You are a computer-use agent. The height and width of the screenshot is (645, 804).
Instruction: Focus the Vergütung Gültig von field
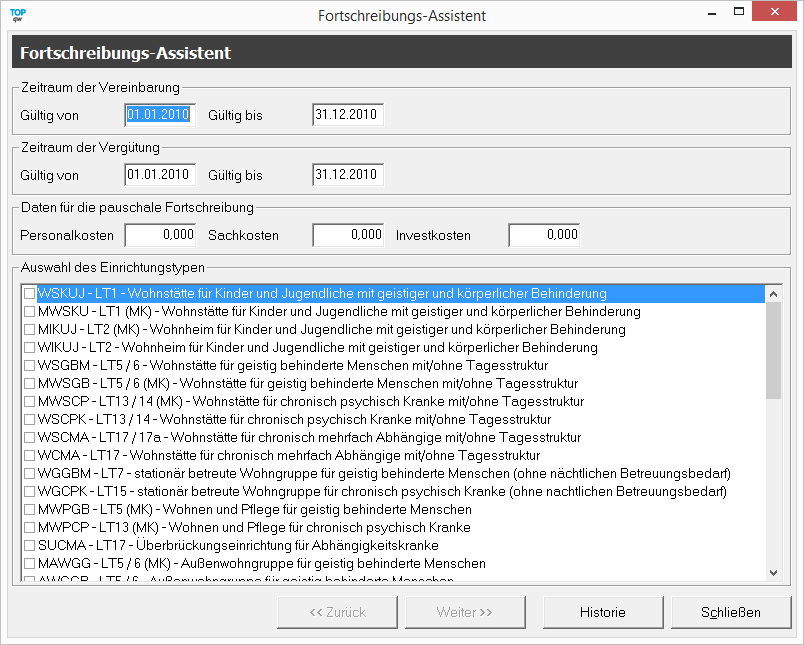coord(160,175)
